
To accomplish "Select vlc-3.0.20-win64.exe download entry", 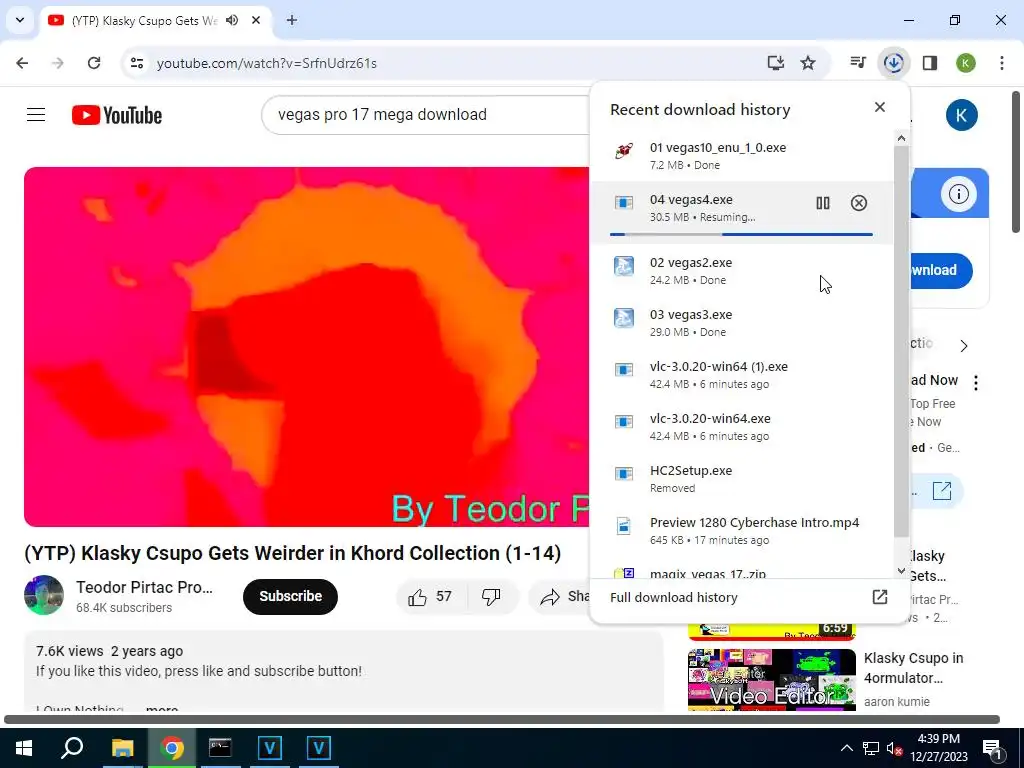I will pyautogui.click(x=741, y=426).
